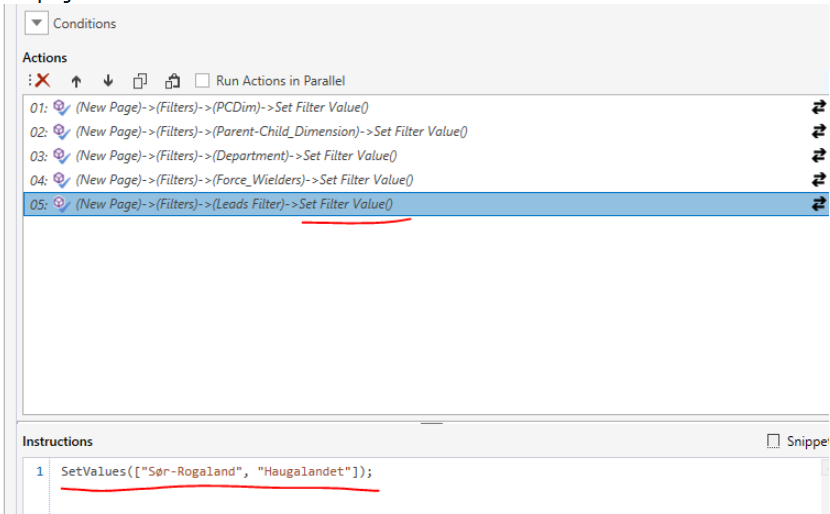This screenshot has height=514, width=830.
Task: Toggle the Snippet checkbox
Action: pos(773,441)
